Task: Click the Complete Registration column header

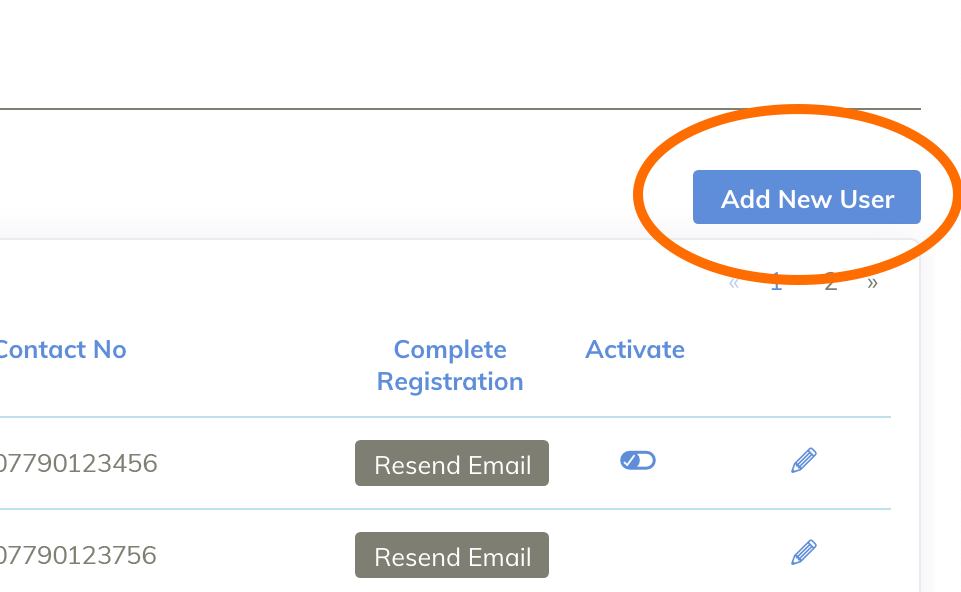Action: (x=450, y=365)
